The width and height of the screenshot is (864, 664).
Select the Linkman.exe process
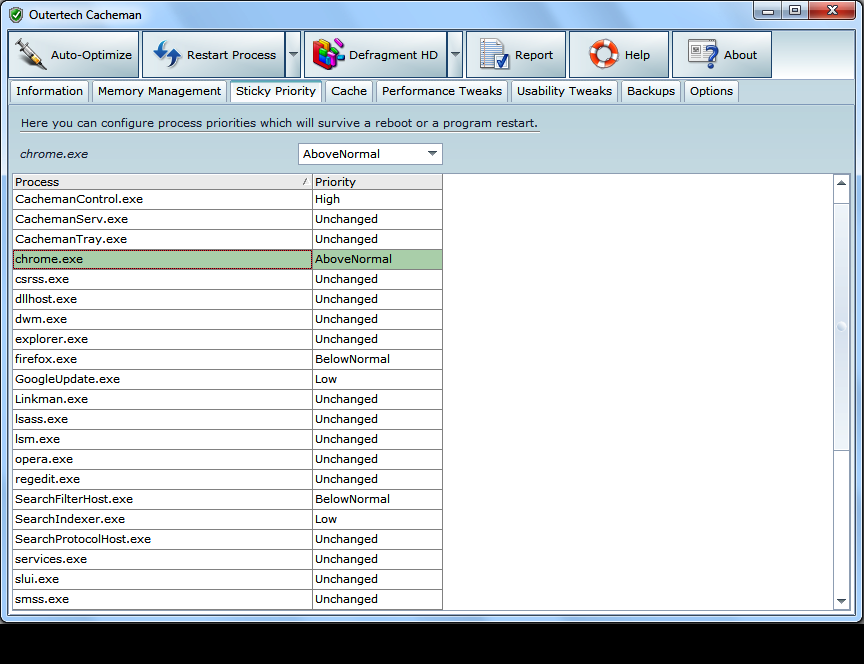[162, 399]
